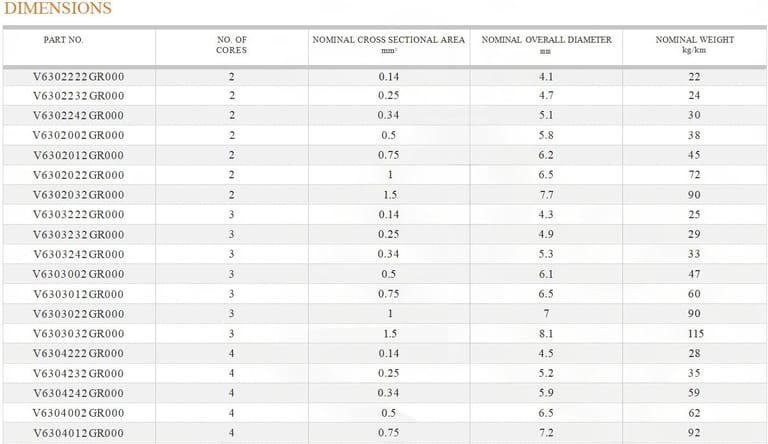Click the PART NO. column header
This screenshot has width=768, height=444.
click(63, 40)
